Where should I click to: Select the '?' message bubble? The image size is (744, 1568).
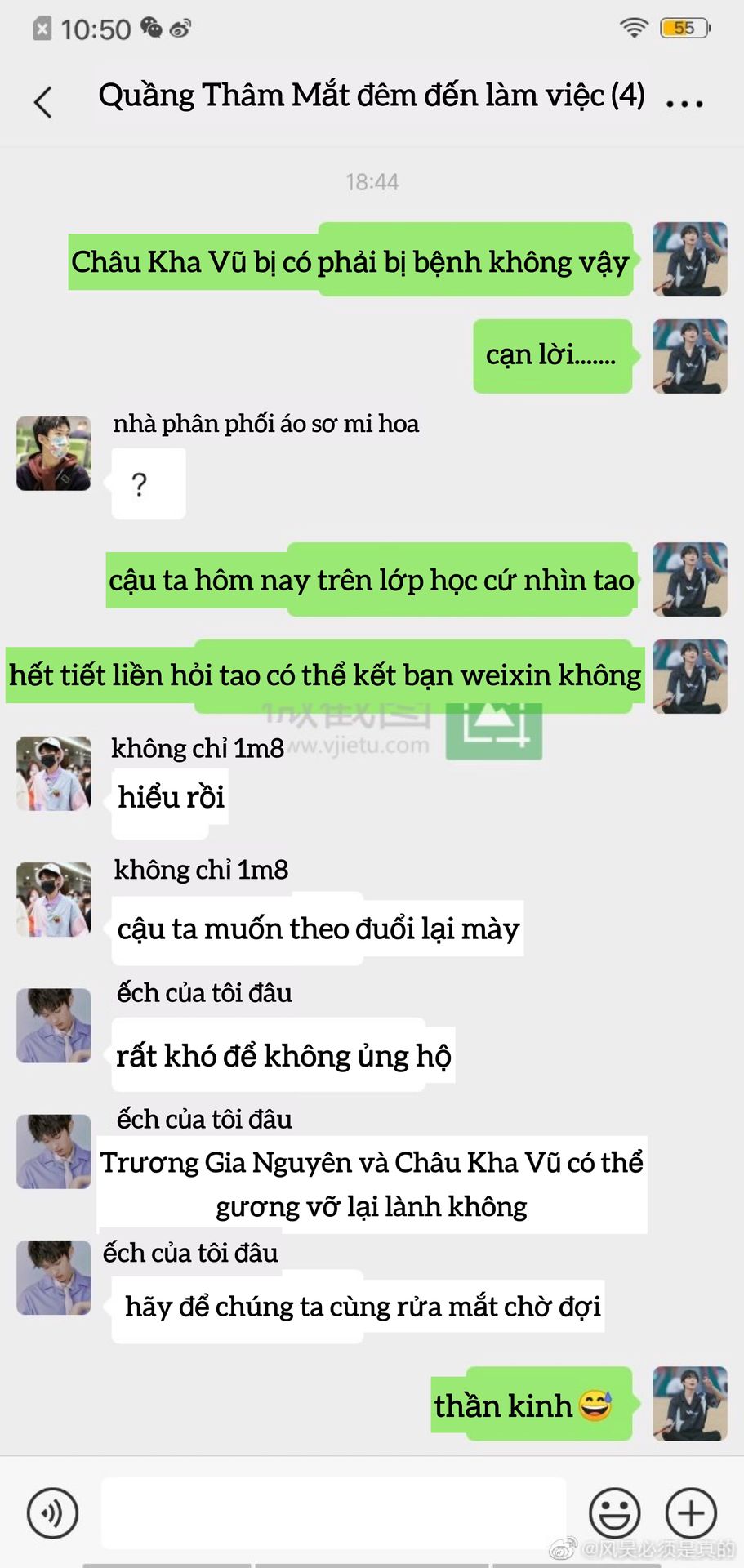(x=148, y=484)
